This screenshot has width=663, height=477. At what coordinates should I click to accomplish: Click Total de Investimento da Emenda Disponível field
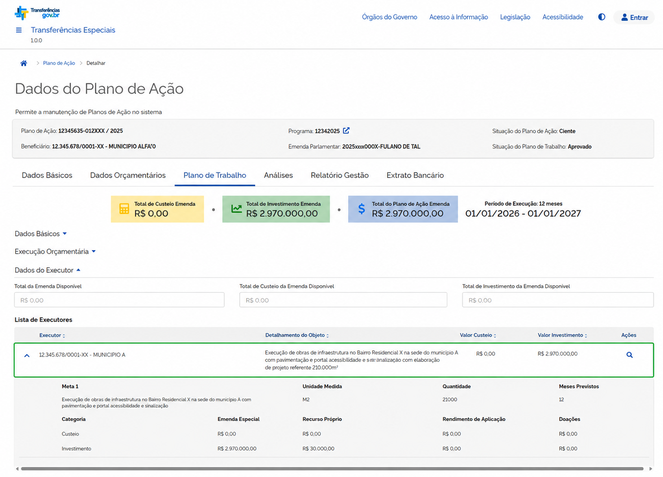coord(558,300)
